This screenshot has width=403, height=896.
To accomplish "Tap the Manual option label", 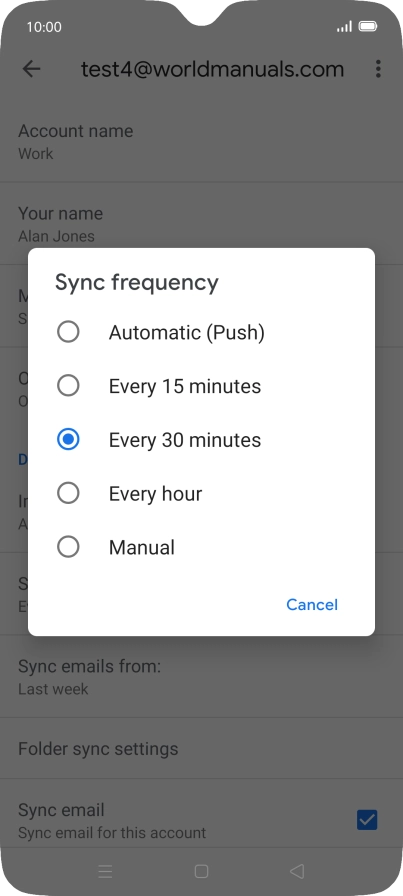I will tap(142, 547).
